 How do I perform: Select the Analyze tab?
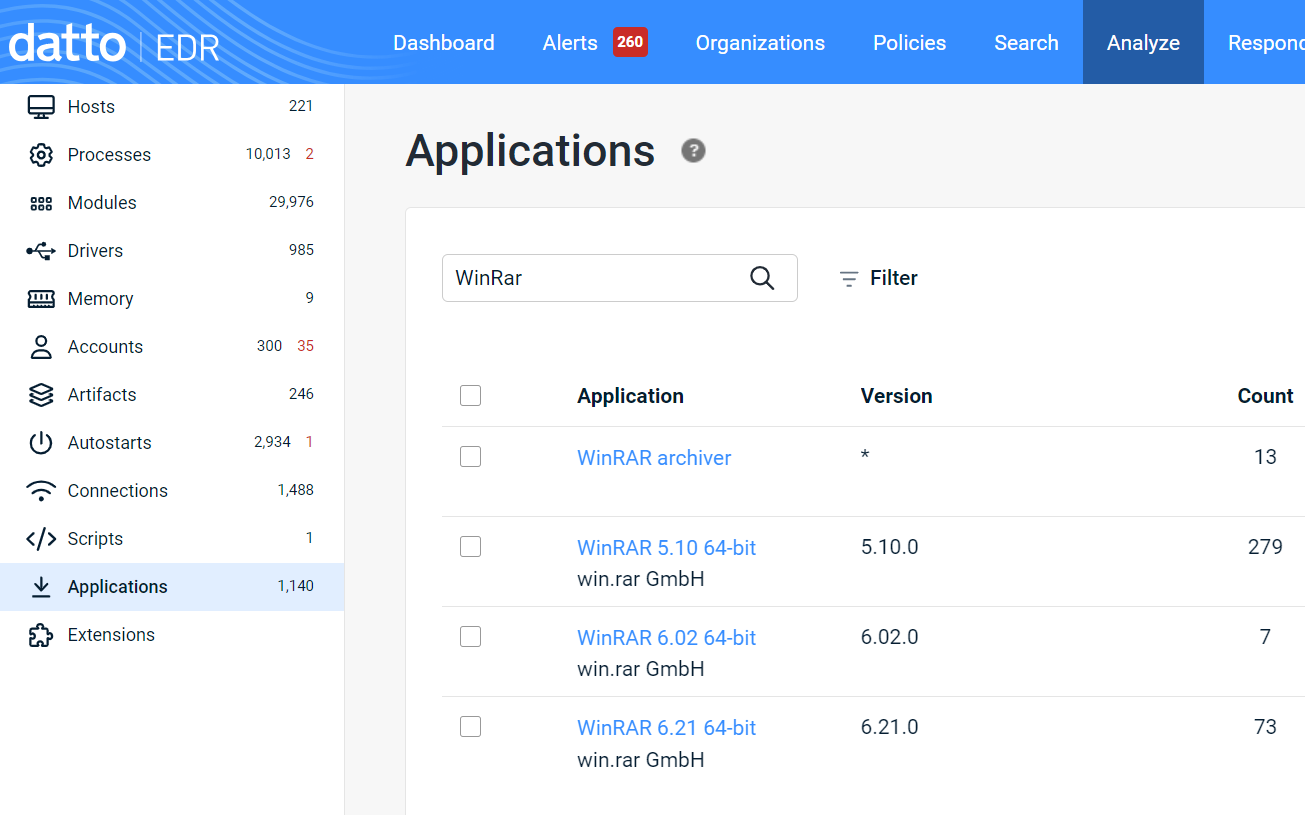(x=1143, y=43)
